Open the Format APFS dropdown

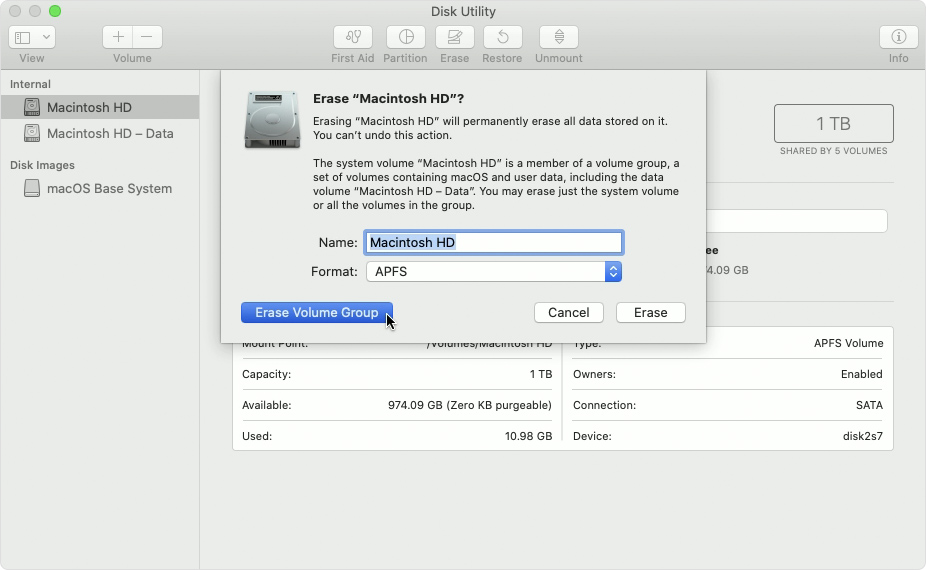pyautogui.click(x=494, y=272)
